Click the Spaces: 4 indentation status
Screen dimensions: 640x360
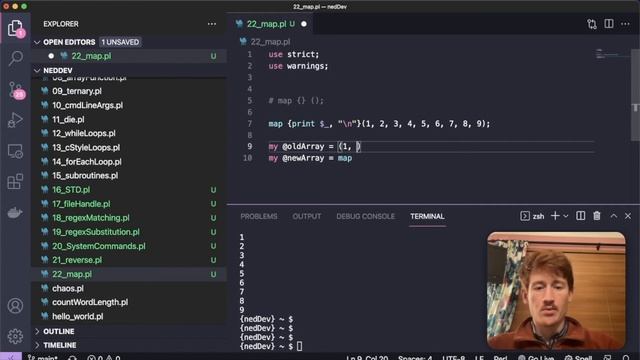pos(415,358)
